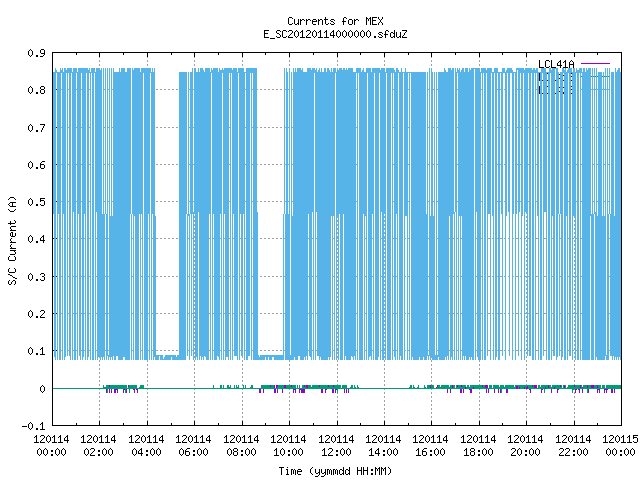Click the 0.1 y-axis tick label

(36, 351)
